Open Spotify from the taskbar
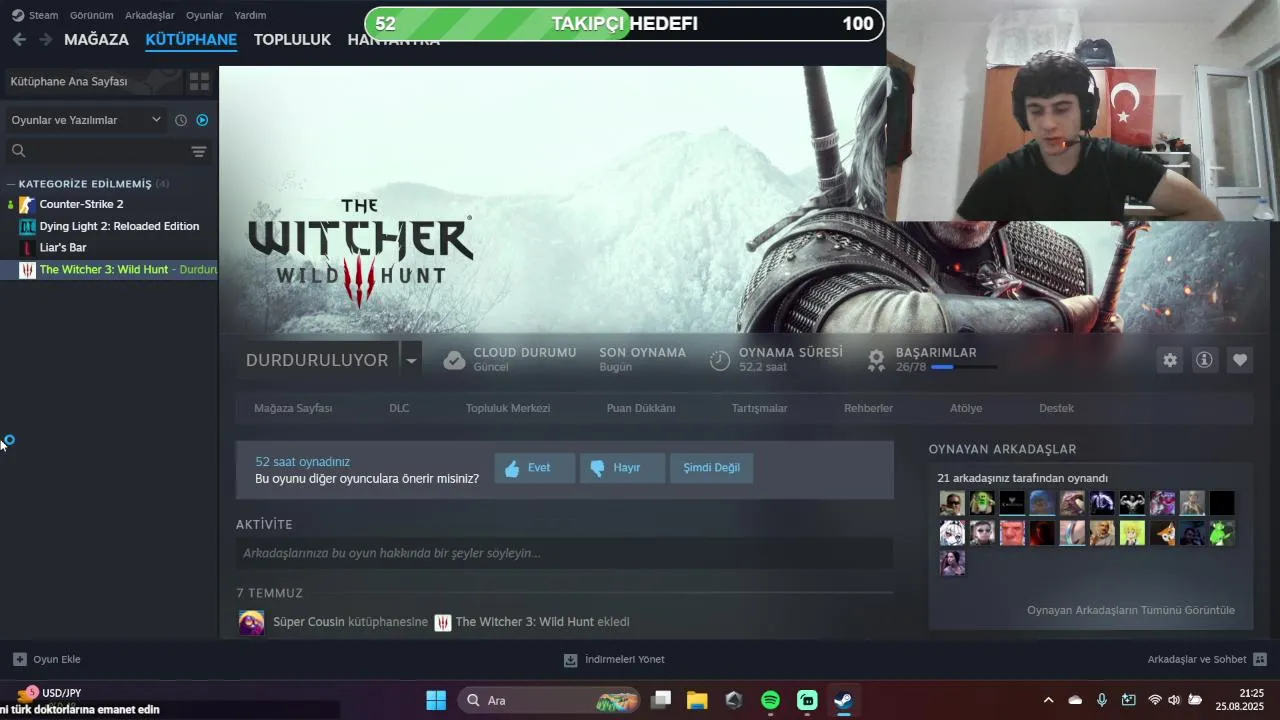Image resolution: width=1280 pixels, height=720 pixels. click(770, 700)
